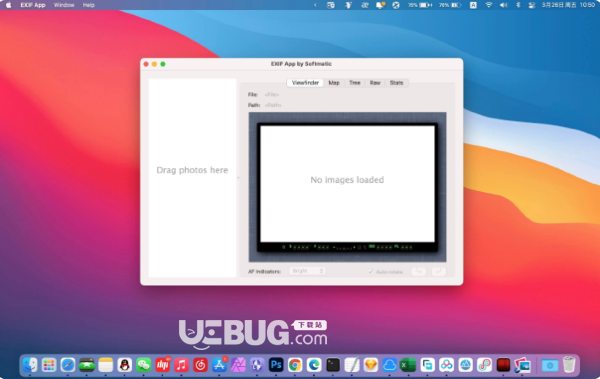Open Launchpad in the Dock
The height and width of the screenshot is (379, 600).
(49, 365)
